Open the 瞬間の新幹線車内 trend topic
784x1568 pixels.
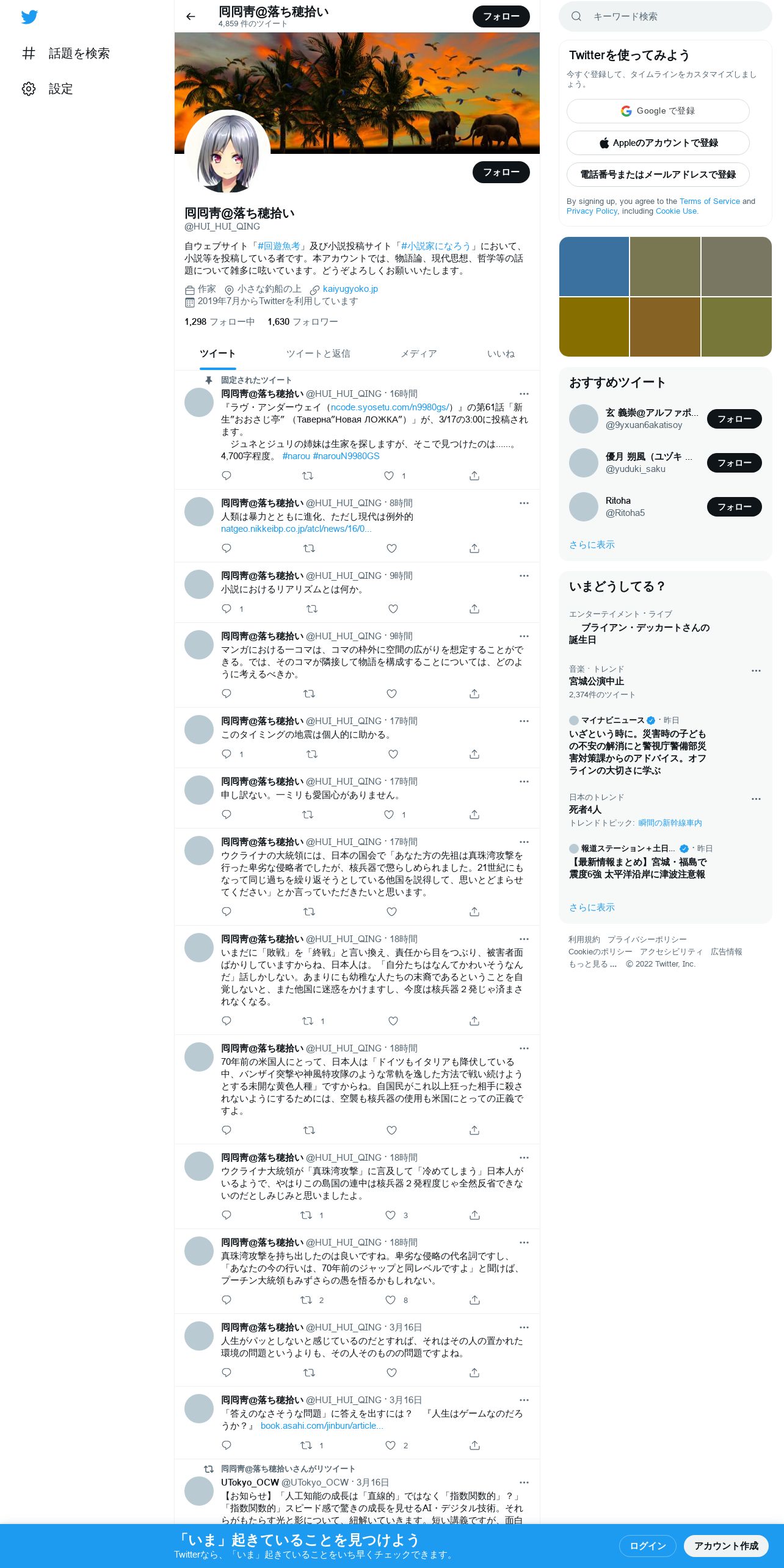tap(670, 823)
